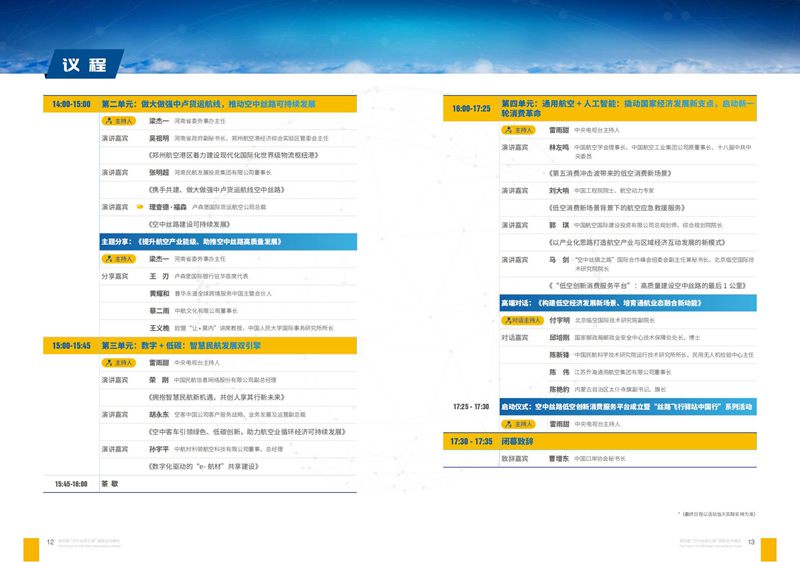Viewport: 800px width, 562px height.
Task: Click speaker name 曹增东
Action: coord(559,459)
